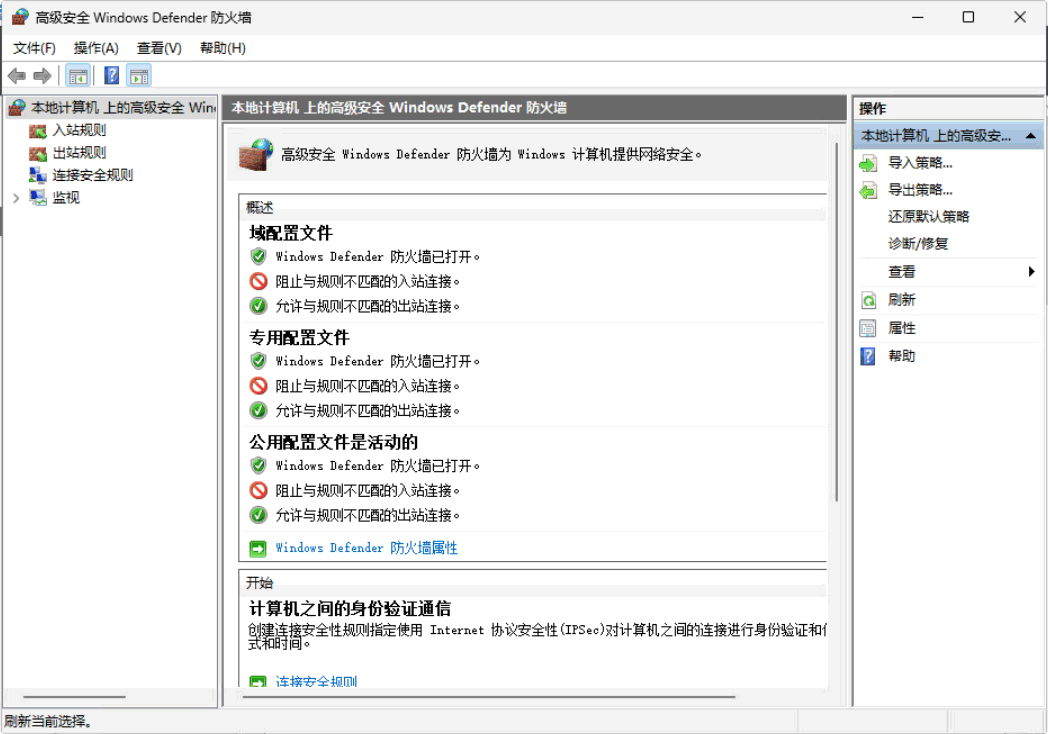Click 导出策略... in the actions pane
This screenshot has width=1048, height=734.
[920, 191]
